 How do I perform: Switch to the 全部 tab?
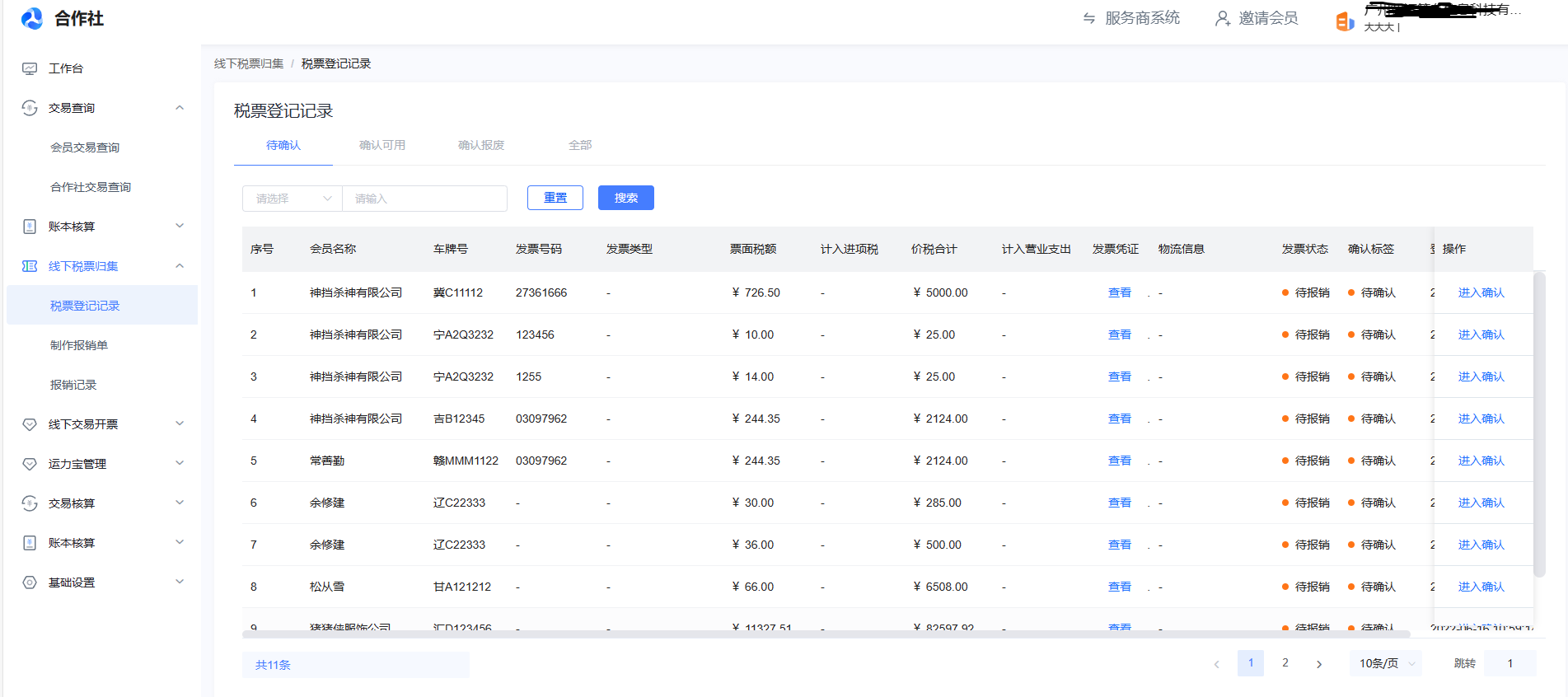click(x=580, y=145)
